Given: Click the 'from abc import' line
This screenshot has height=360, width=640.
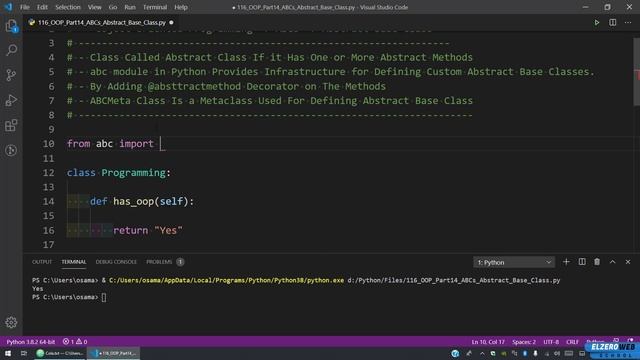Looking at the screenshot, I should click(110, 144).
